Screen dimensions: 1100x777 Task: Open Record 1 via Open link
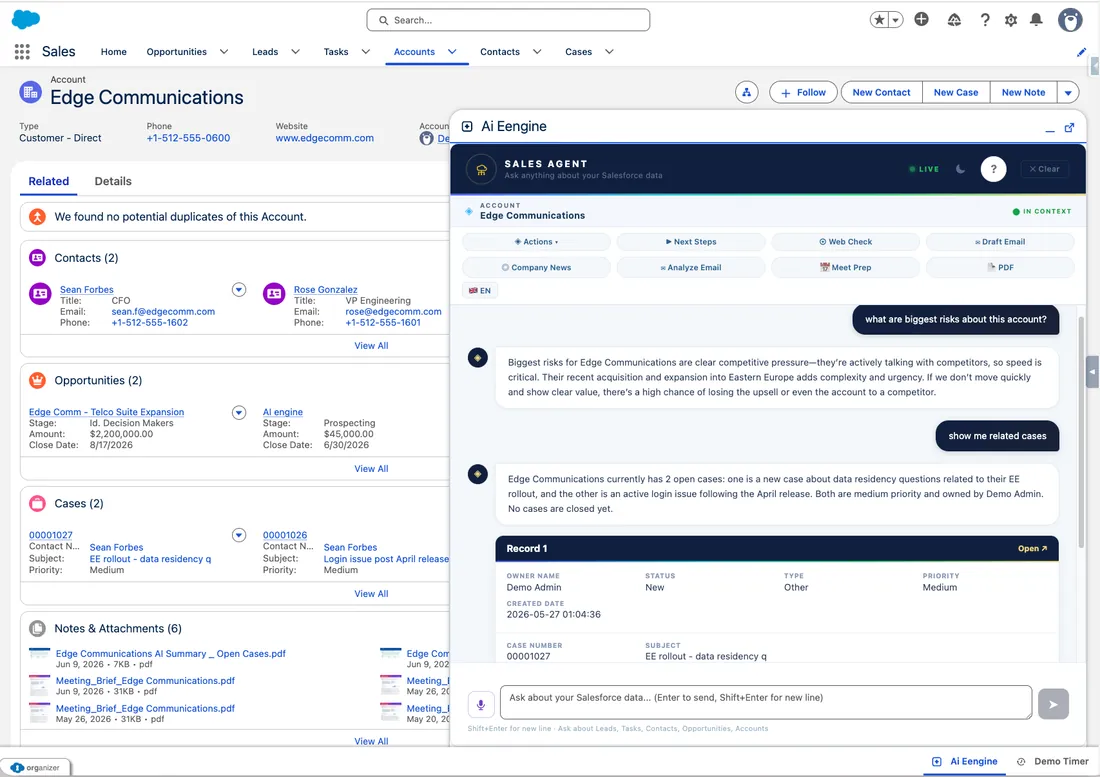click(x=1032, y=548)
